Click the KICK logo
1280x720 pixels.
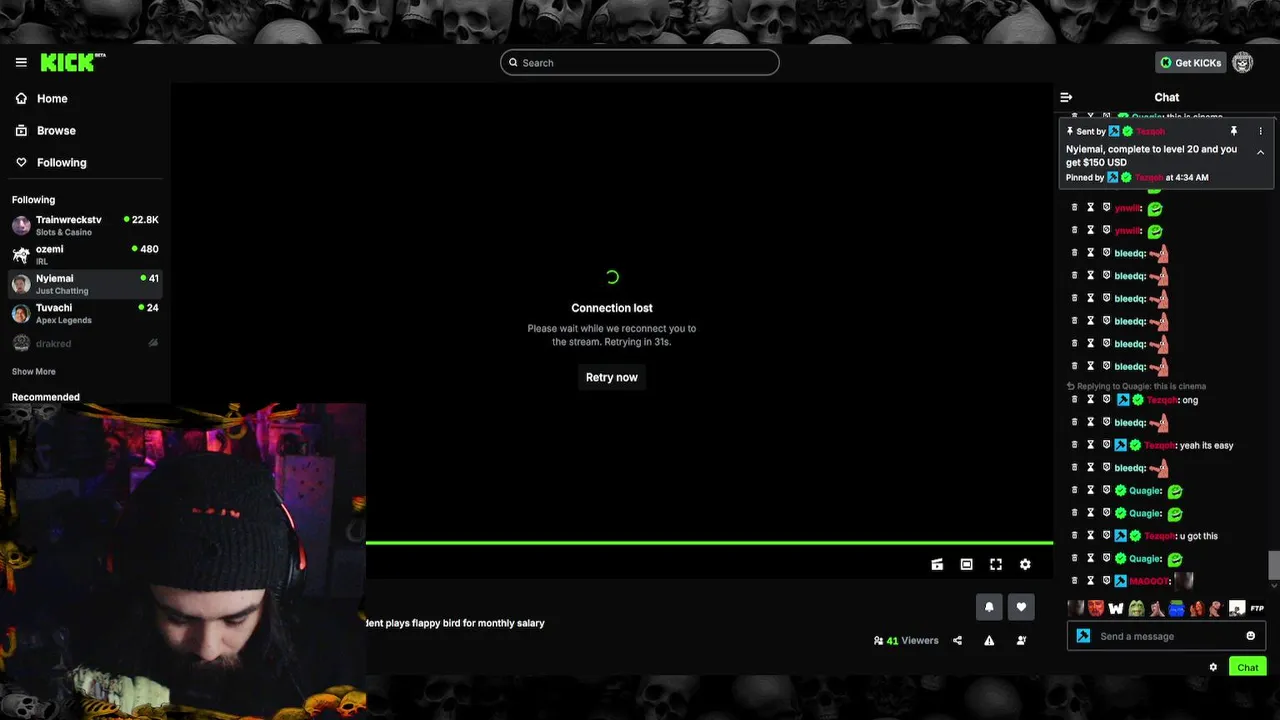tap(72, 62)
